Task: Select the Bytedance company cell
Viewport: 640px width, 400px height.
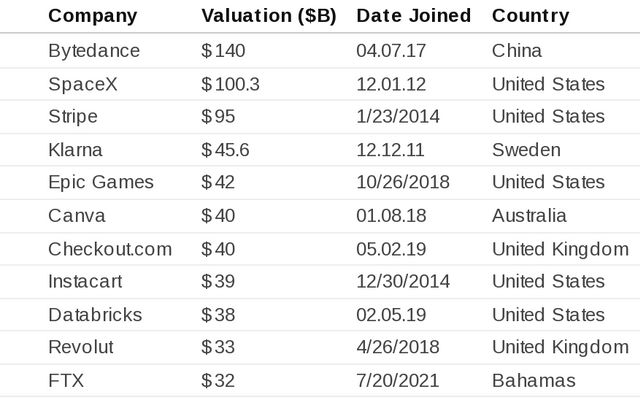Action: [x=94, y=50]
